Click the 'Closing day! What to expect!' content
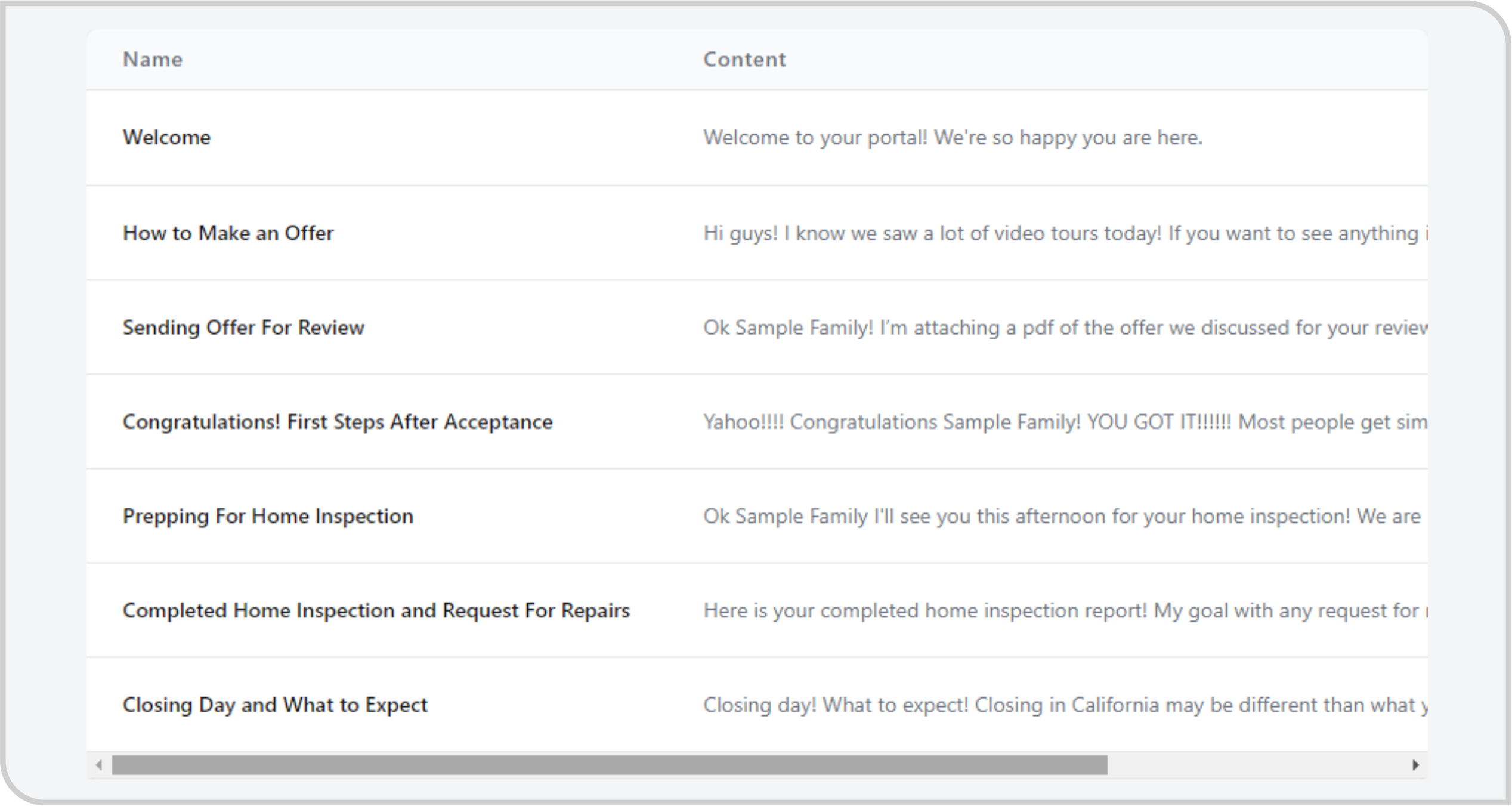 (x=1065, y=705)
